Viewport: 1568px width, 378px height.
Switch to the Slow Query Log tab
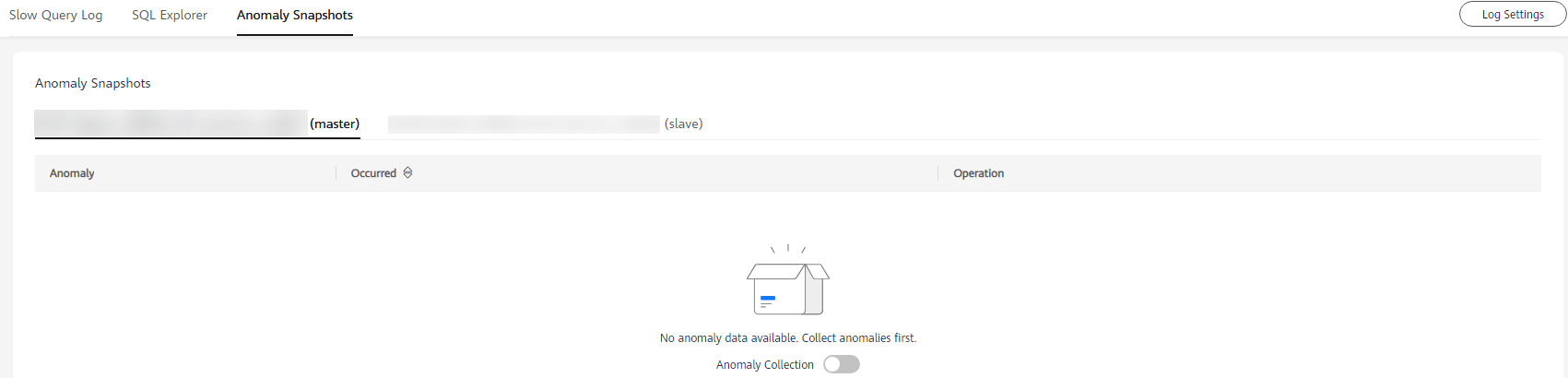point(55,15)
